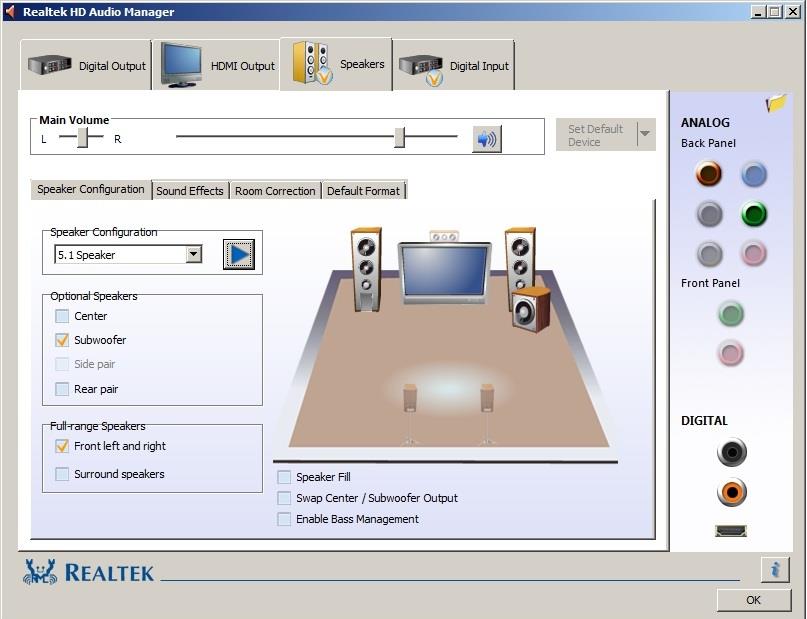The width and height of the screenshot is (807, 619).
Task: Click the rear right speaker in room
Action: tap(487, 414)
